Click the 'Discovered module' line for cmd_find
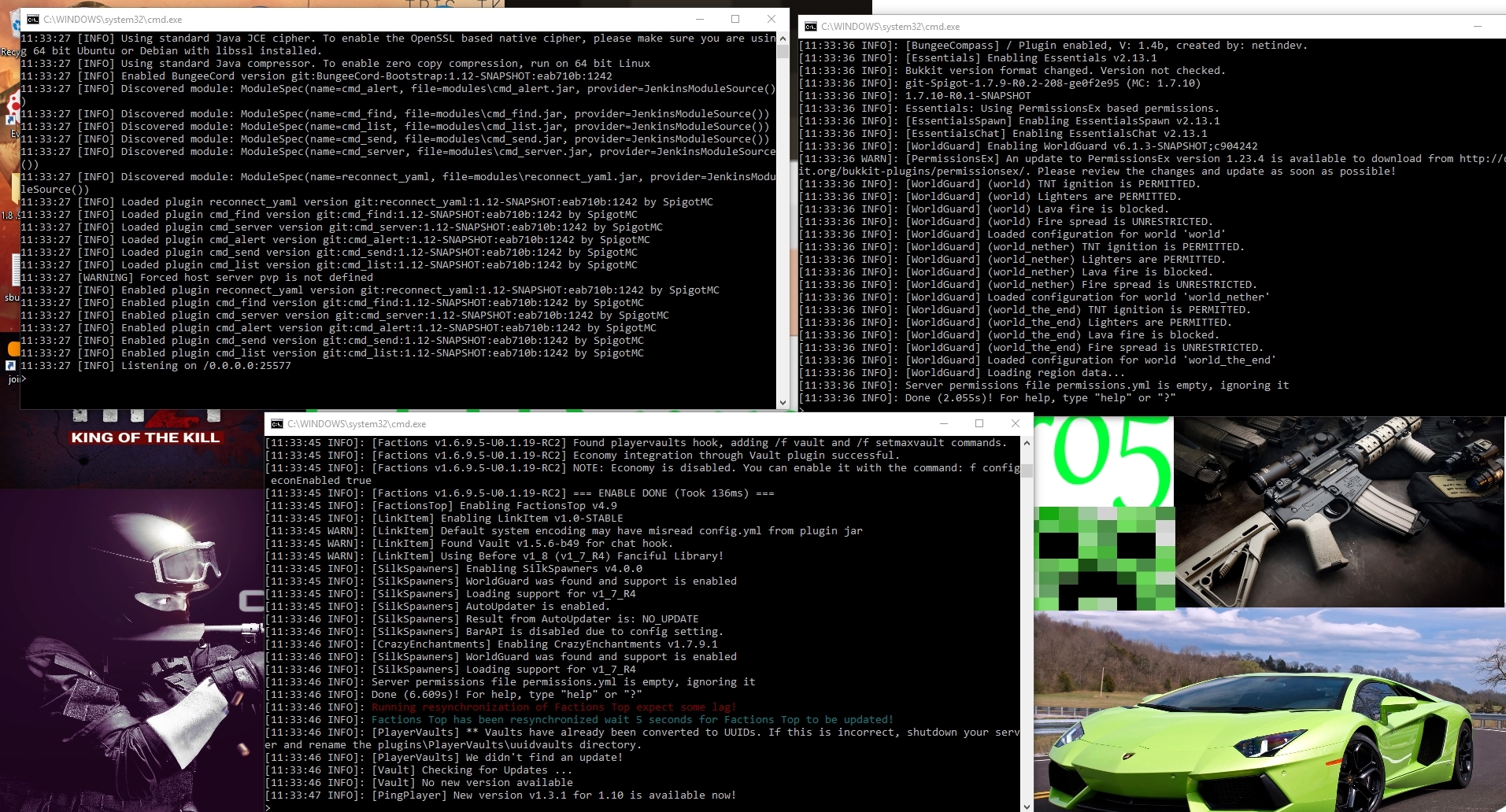 [395, 114]
